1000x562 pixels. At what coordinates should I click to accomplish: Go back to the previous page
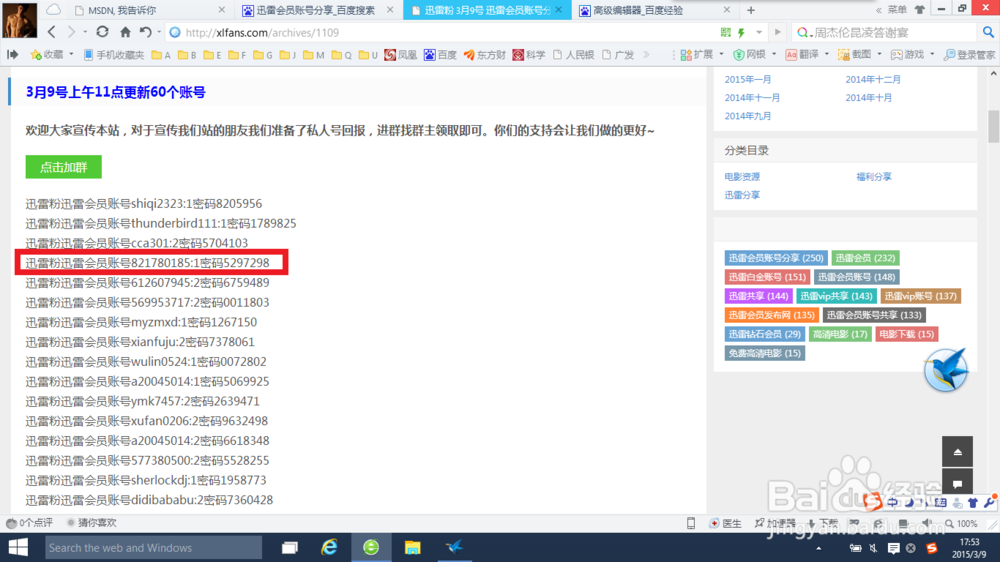(x=52, y=32)
